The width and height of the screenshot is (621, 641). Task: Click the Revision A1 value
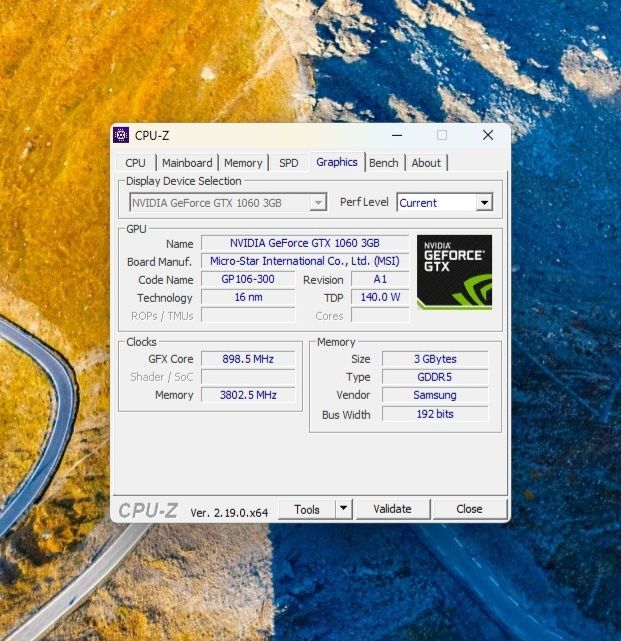coord(380,279)
